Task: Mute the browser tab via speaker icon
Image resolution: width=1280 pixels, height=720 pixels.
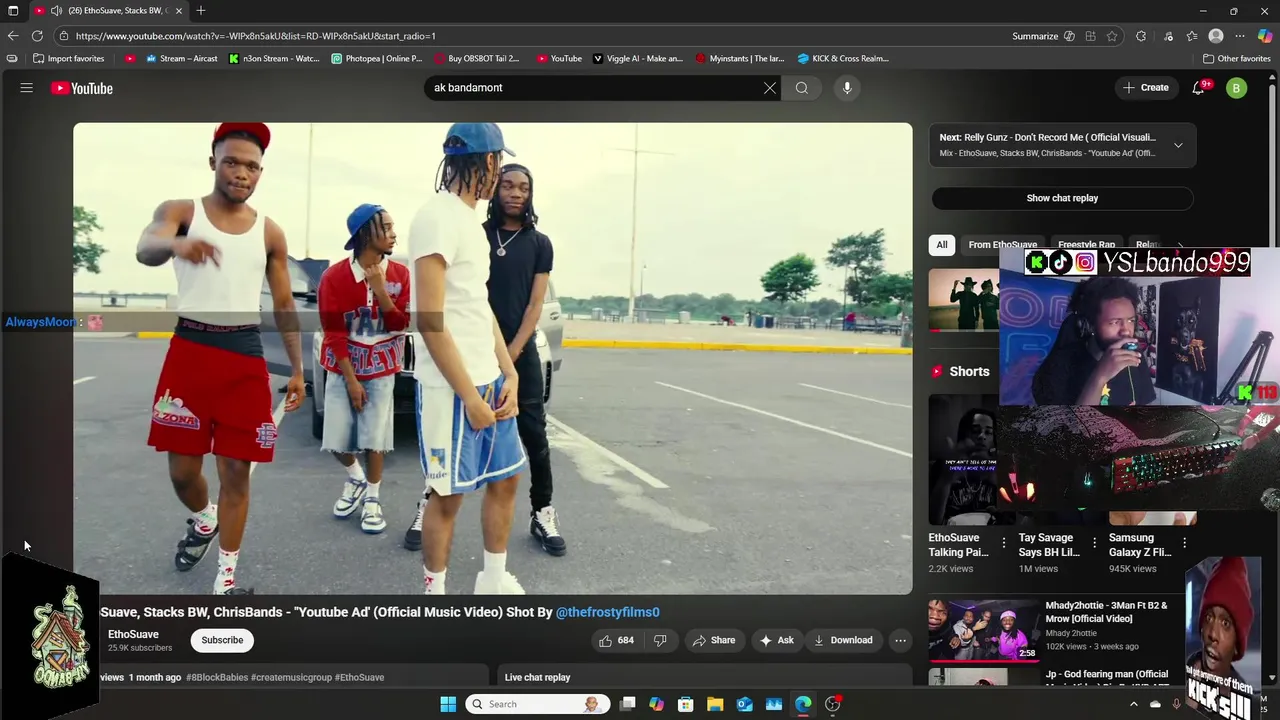Action: [x=56, y=10]
